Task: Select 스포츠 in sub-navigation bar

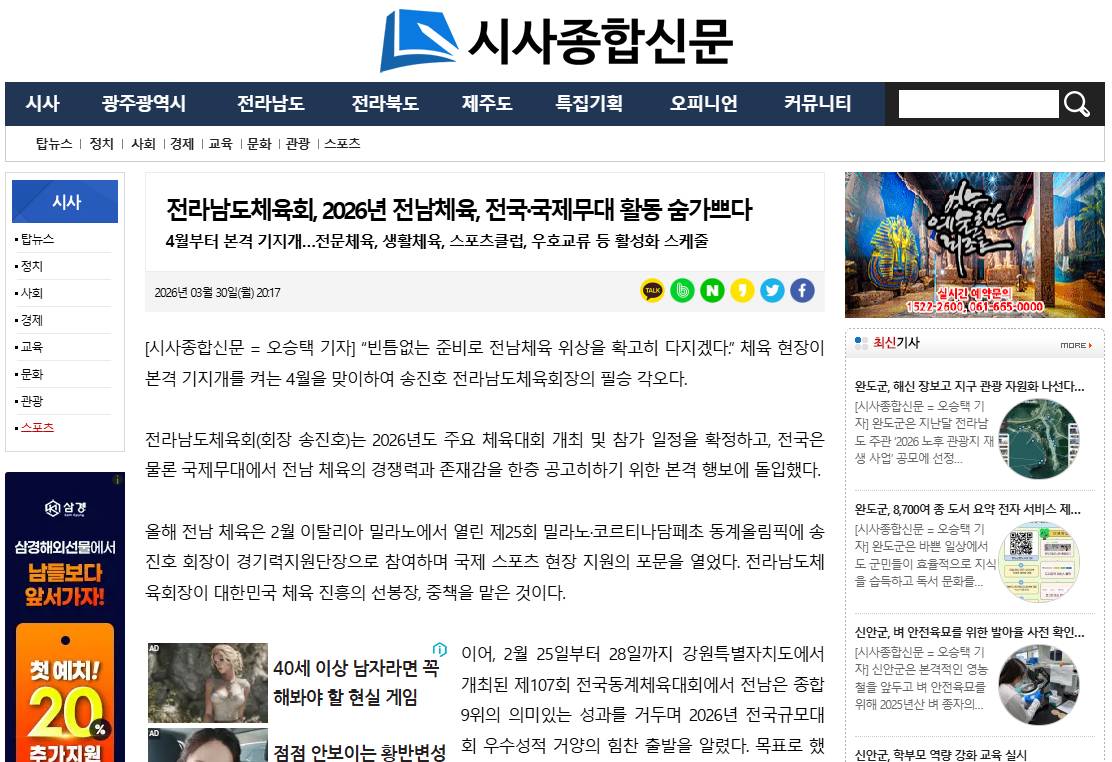Action: coord(343,143)
